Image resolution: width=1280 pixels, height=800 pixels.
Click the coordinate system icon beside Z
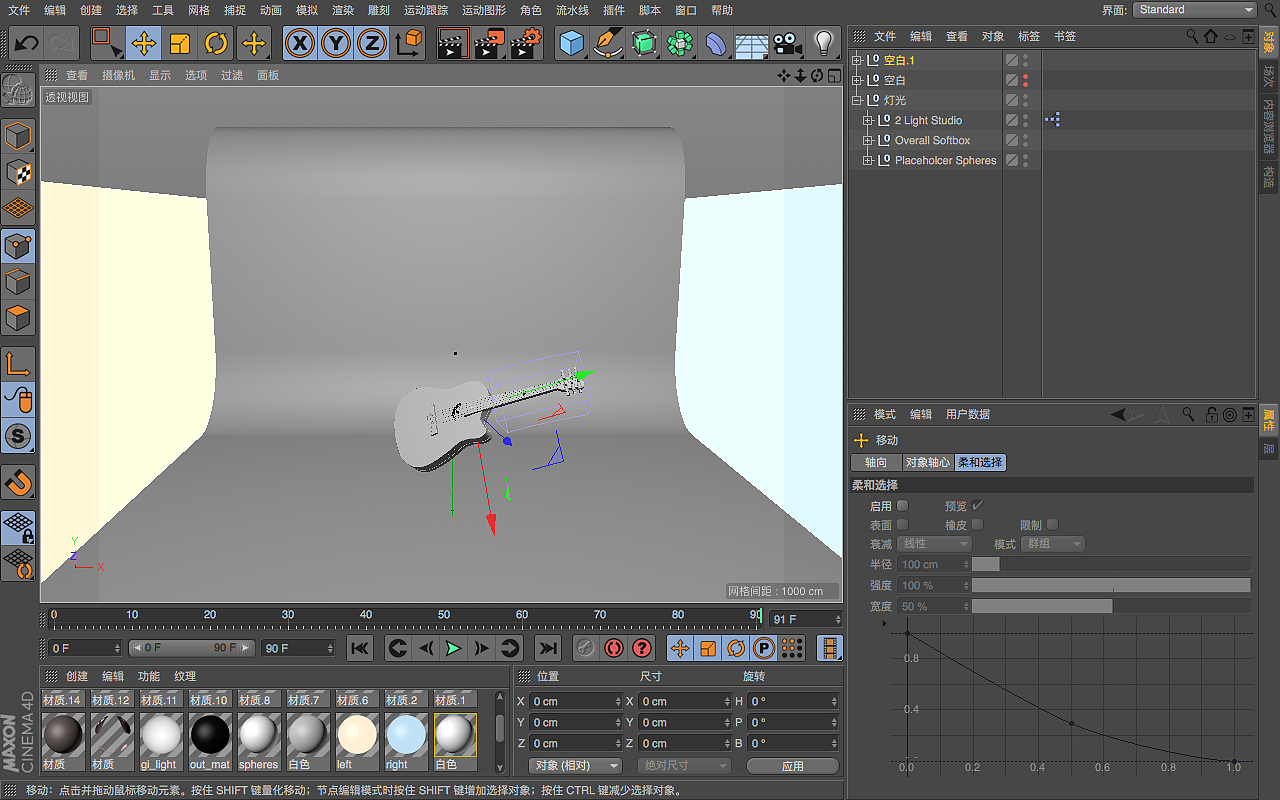click(x=410, y=43)
